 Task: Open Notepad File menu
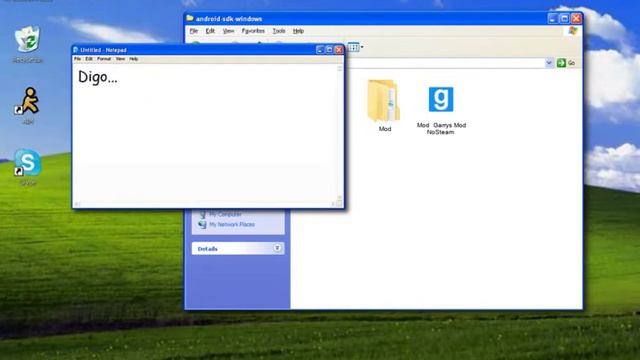point(77,59)
